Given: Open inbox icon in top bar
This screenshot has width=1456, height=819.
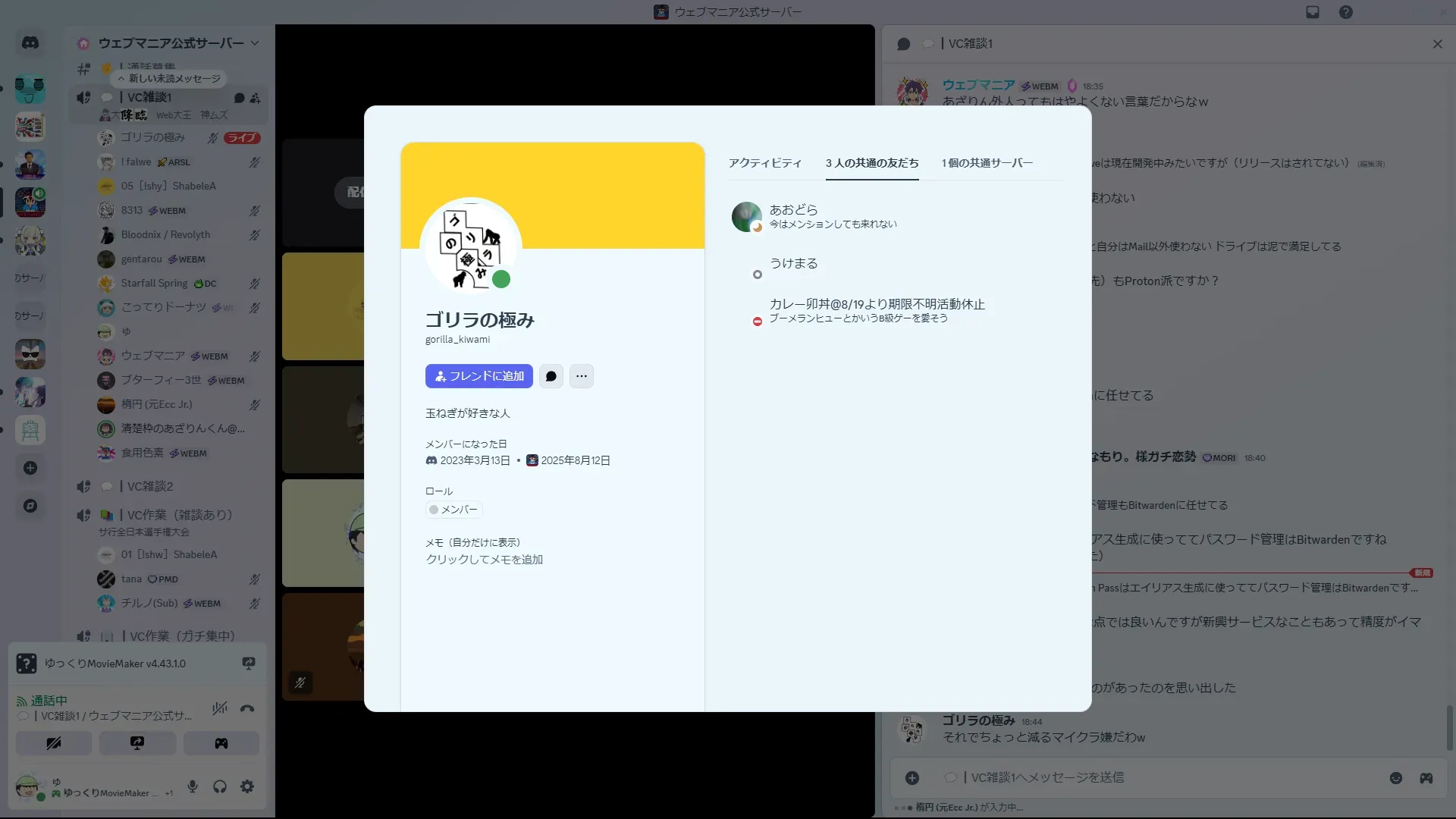Looking at the screenshot, I should 1313,12.
